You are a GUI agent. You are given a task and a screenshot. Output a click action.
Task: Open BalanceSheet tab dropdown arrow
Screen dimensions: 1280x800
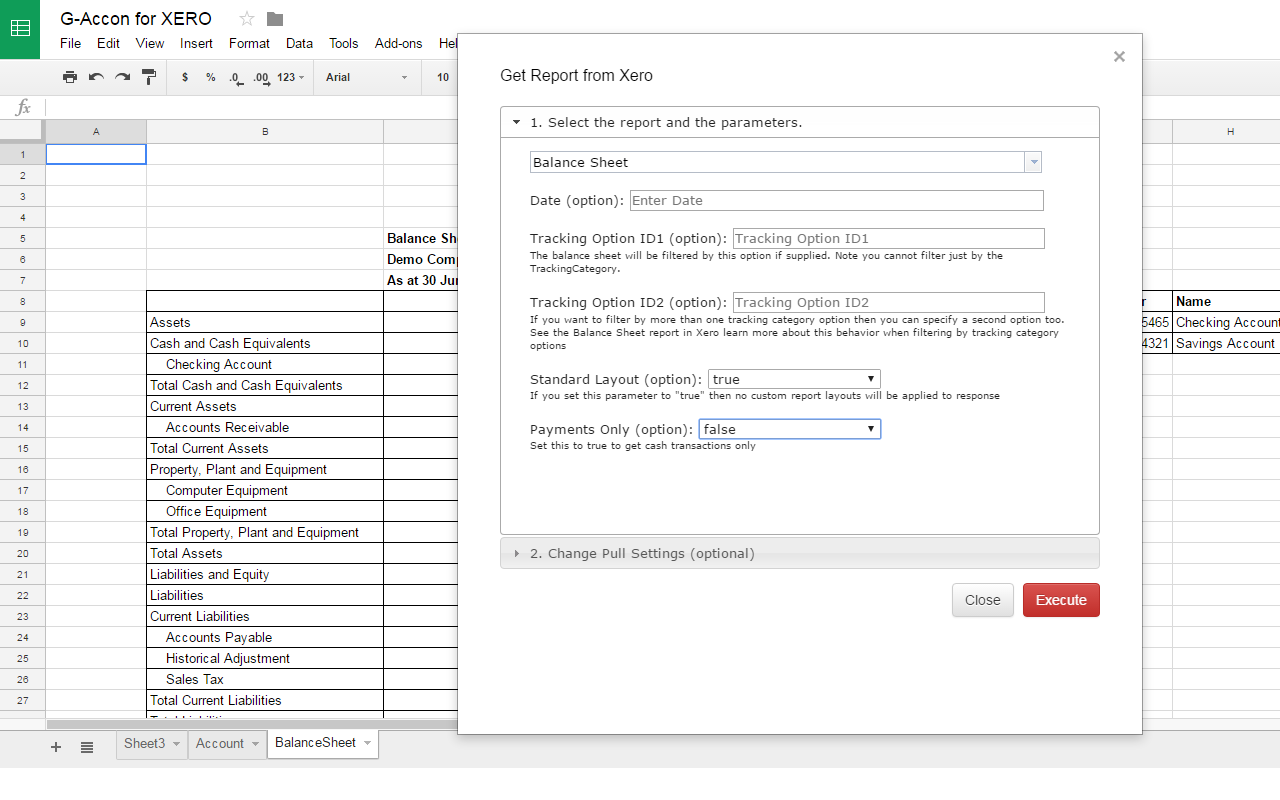tap(367, 743)
